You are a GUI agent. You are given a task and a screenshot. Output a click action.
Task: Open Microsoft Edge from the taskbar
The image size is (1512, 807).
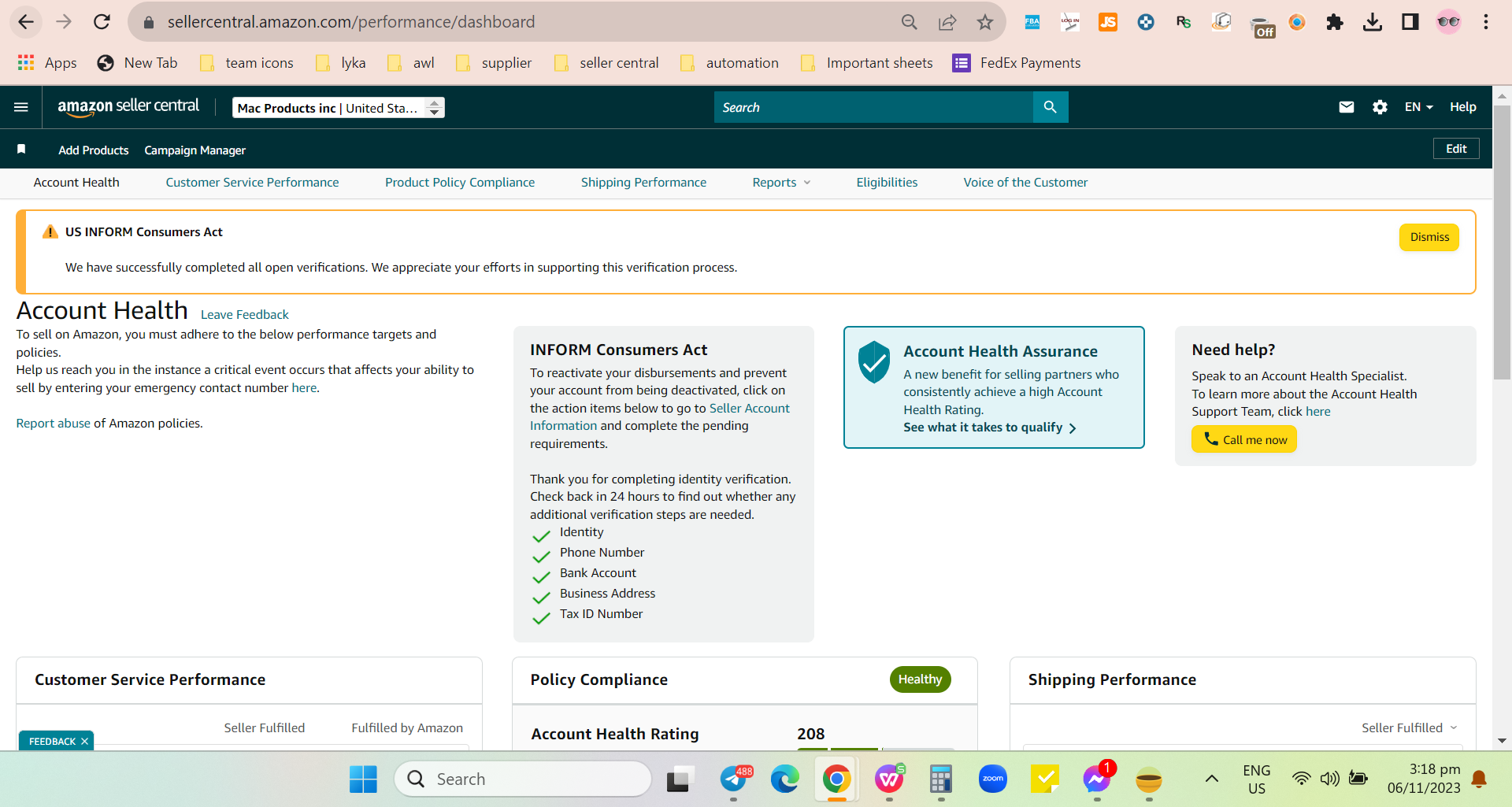coord(784,779)
